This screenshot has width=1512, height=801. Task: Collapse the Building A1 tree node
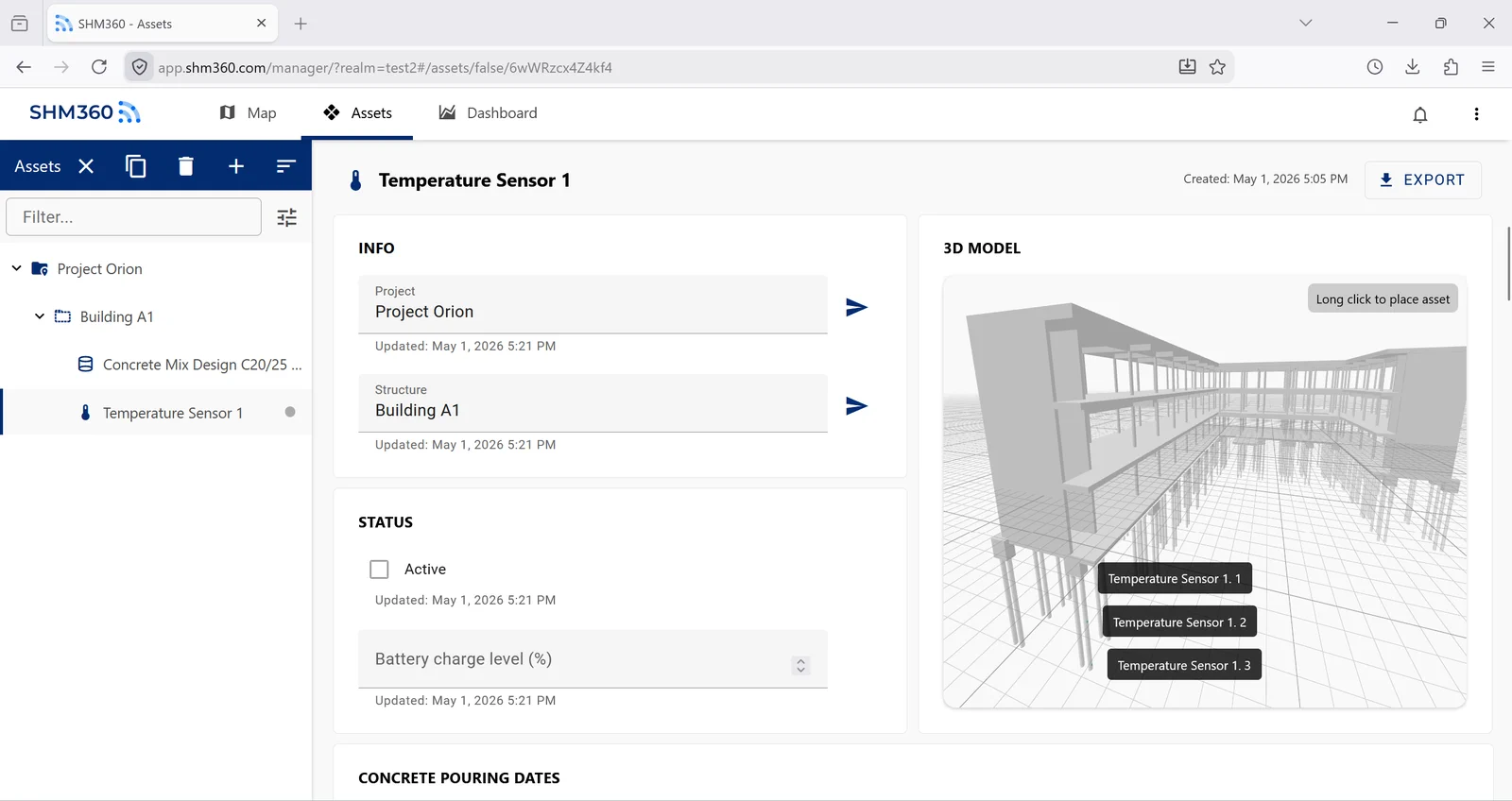(39, 316)
